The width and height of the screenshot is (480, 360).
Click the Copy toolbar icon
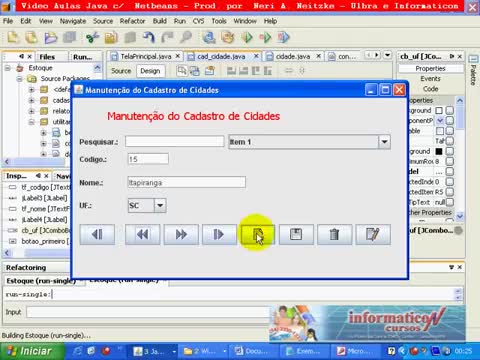pyautogui.click(x=111, y=37)
